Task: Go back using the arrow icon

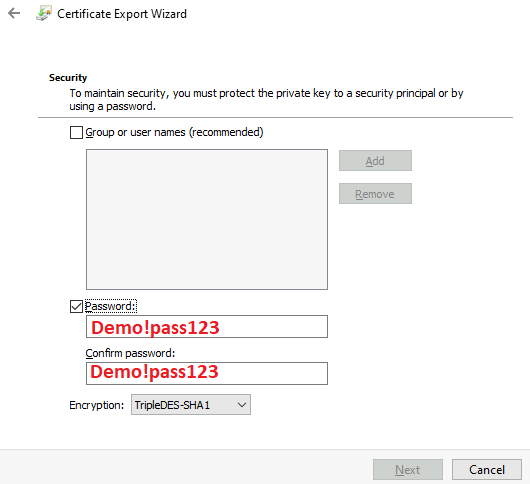Action: (x=14, y=14)
